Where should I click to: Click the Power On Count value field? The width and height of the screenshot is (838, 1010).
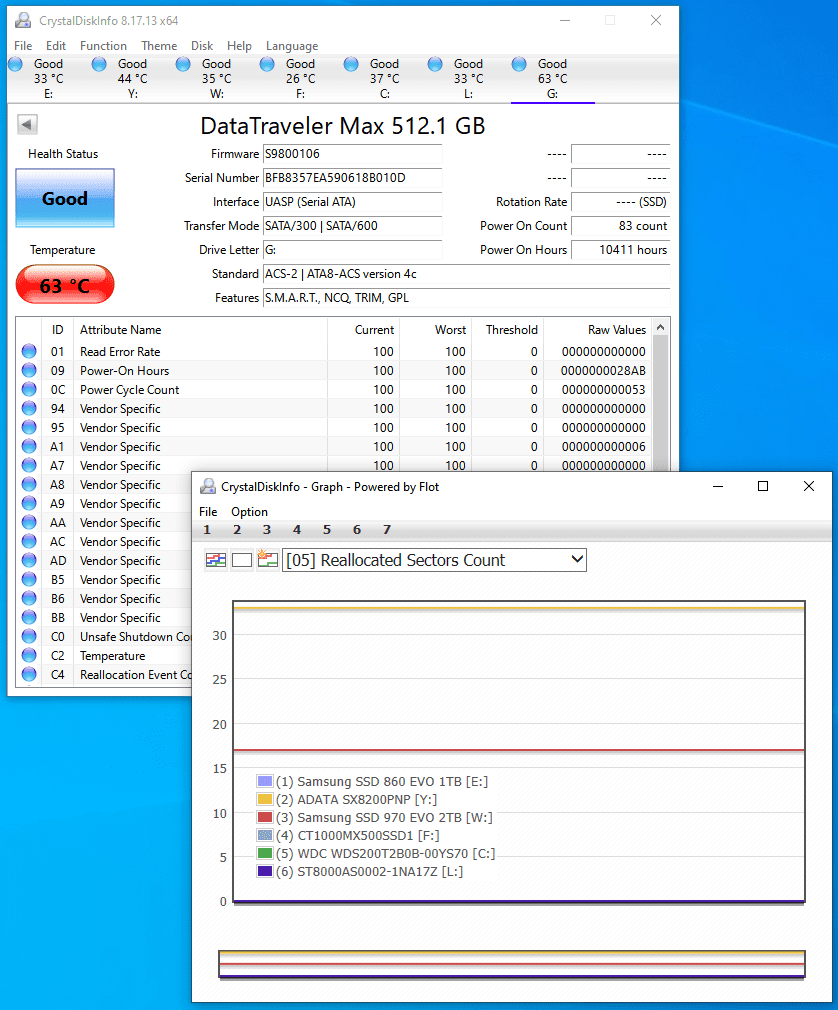tap(620, 226)
